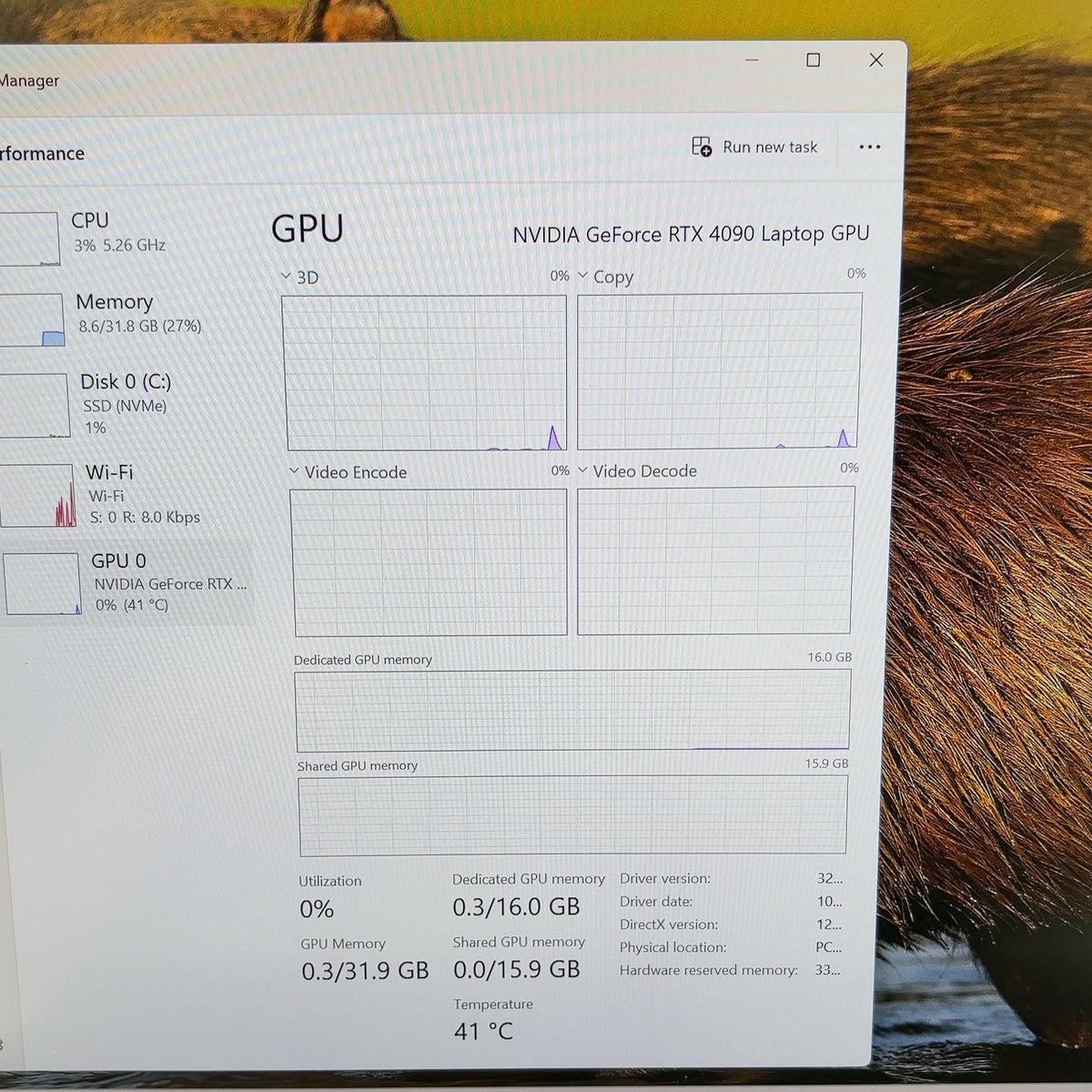This screenshot has height=1092, width=1092.
Task: Click the NVIDIA GeForce RTX 4090 Laptop GPU title
Action: 691,234
